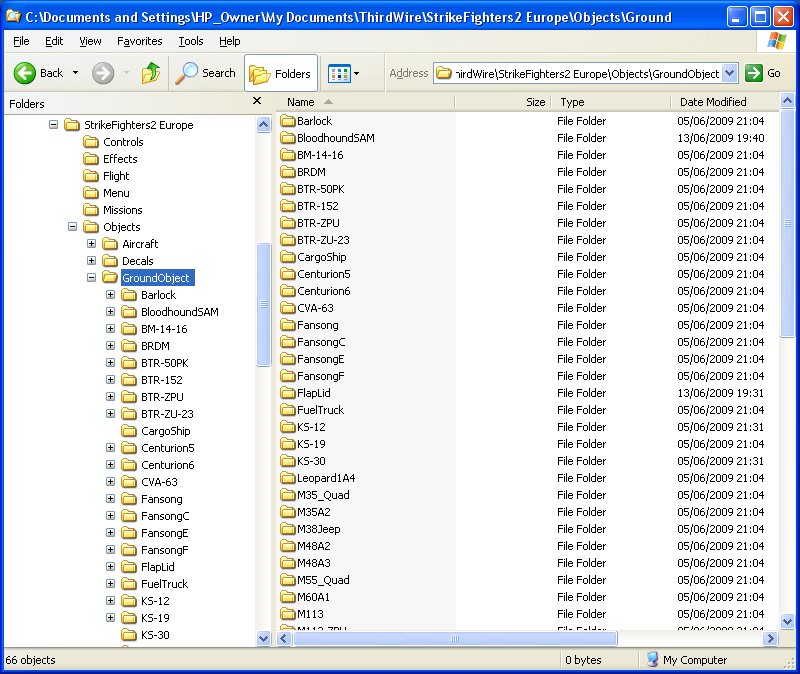This screenshot has width=800, height=674.
Task: Close the Folders pane with X
Action: pos(257,101)
